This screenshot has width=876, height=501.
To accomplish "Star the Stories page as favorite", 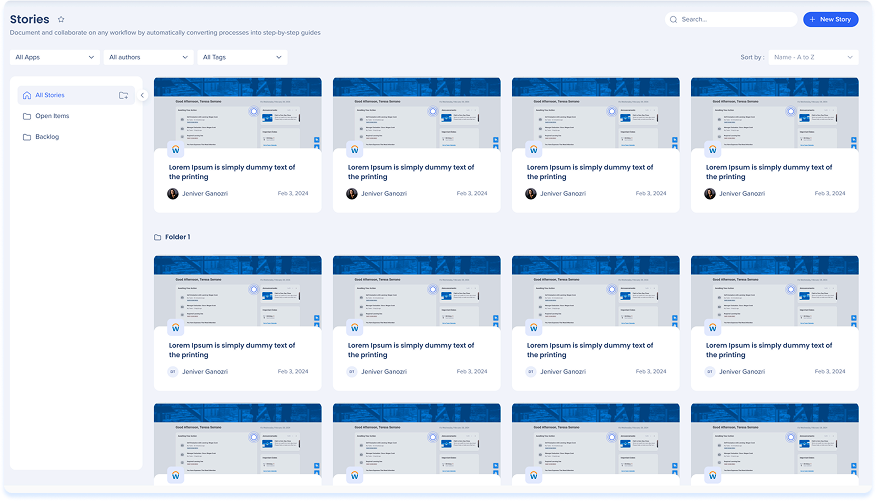I will pos(61,19).
